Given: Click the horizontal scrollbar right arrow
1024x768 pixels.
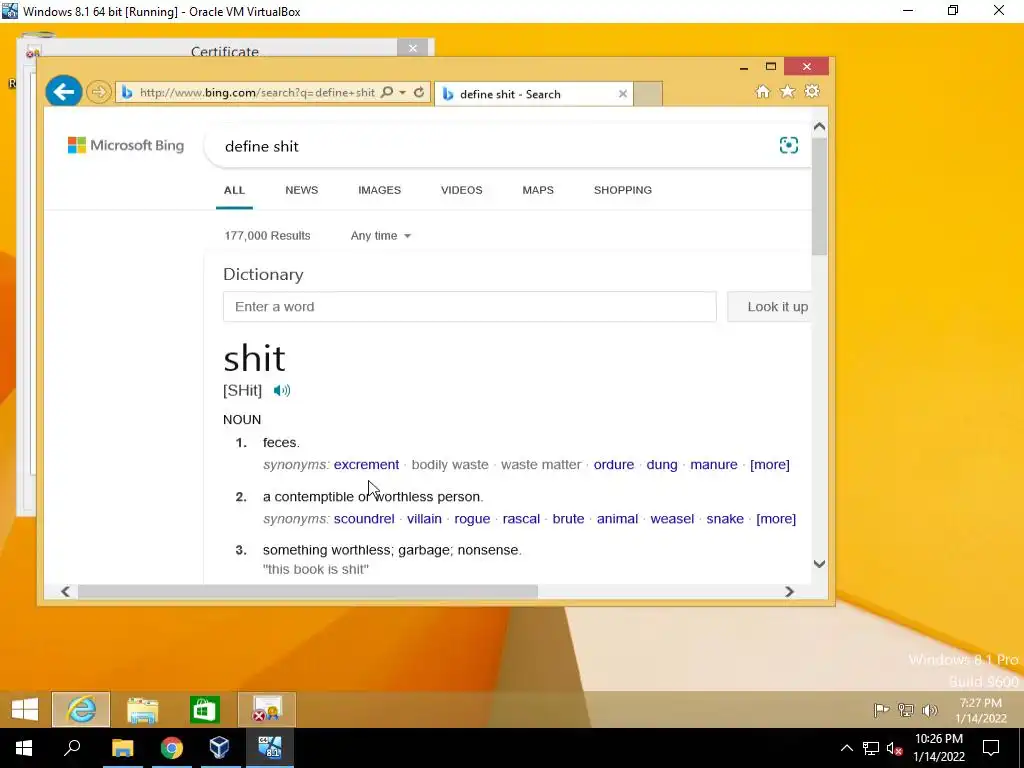Looking at the screenshot, I should (790, 592).
